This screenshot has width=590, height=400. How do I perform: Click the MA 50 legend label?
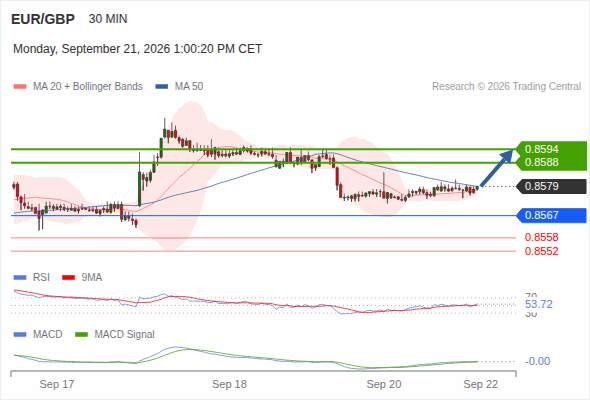click(189, 87)
